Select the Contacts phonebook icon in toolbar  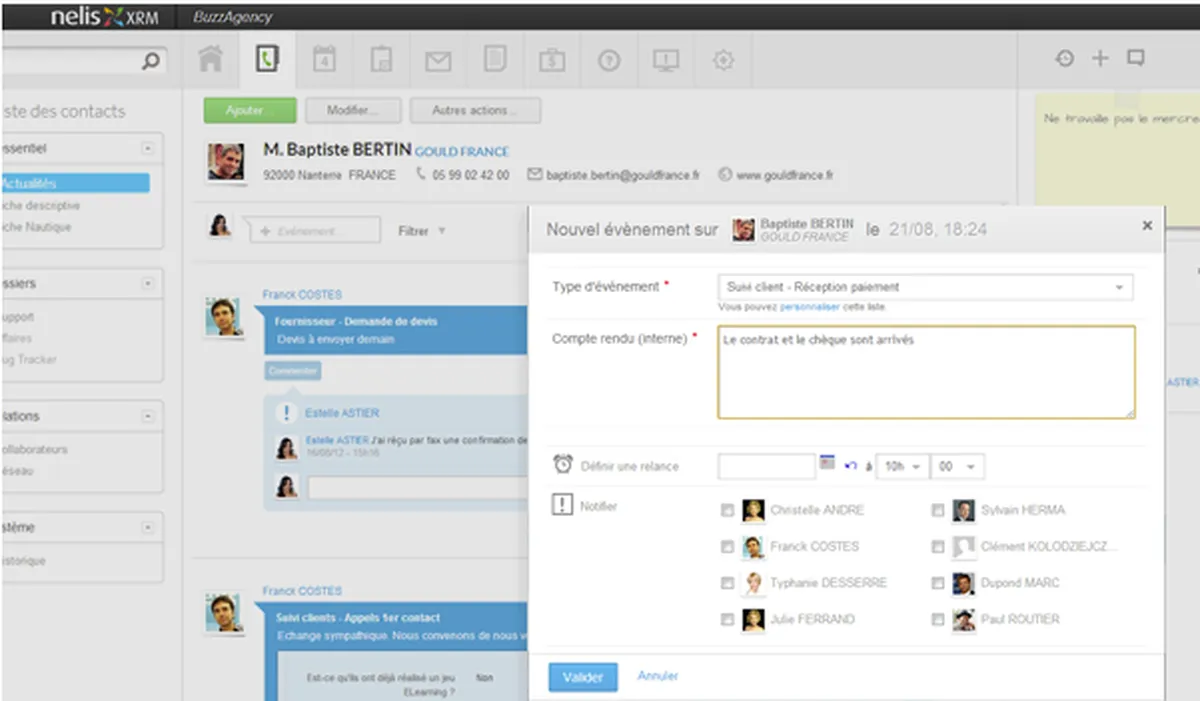(x=266, y=59)
